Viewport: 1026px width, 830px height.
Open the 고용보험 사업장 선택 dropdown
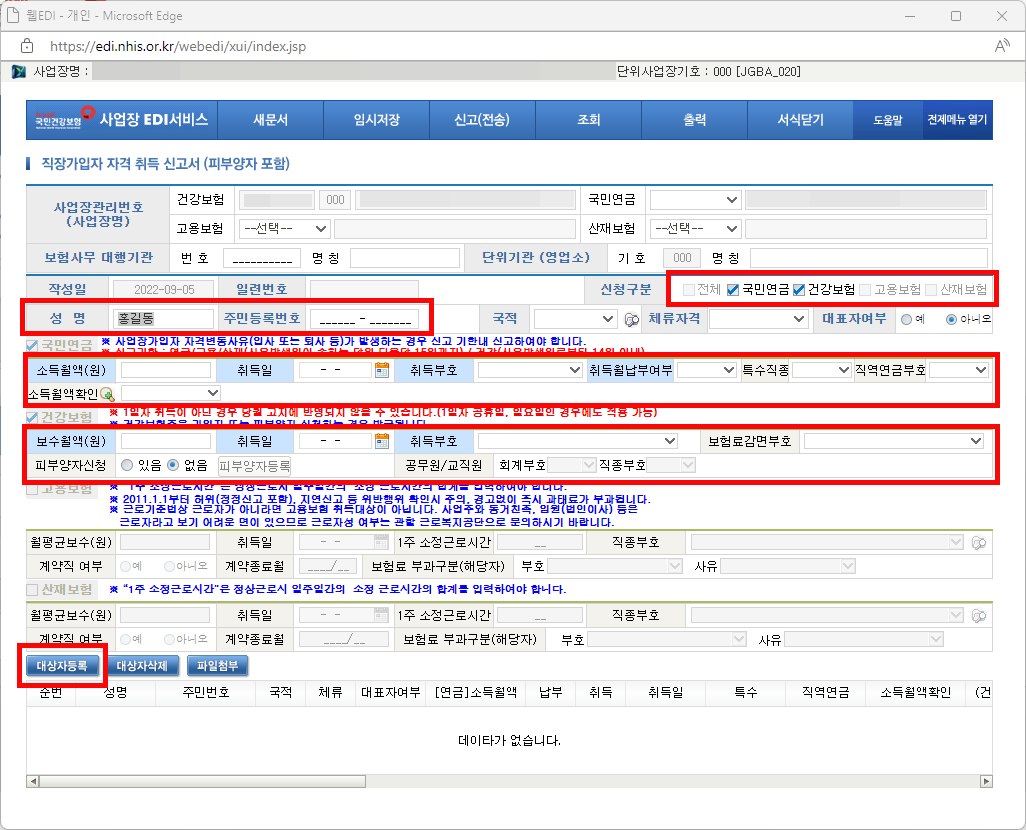283,228
